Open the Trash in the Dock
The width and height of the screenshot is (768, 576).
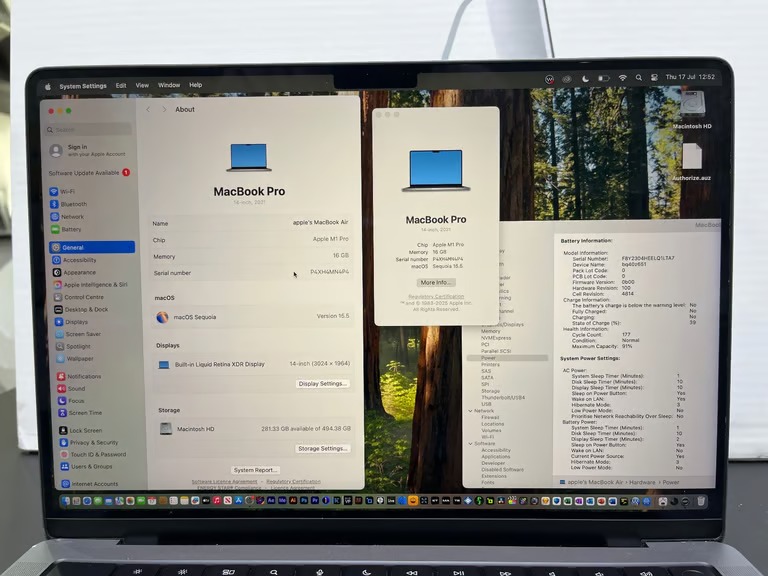(x=701, y=501)
